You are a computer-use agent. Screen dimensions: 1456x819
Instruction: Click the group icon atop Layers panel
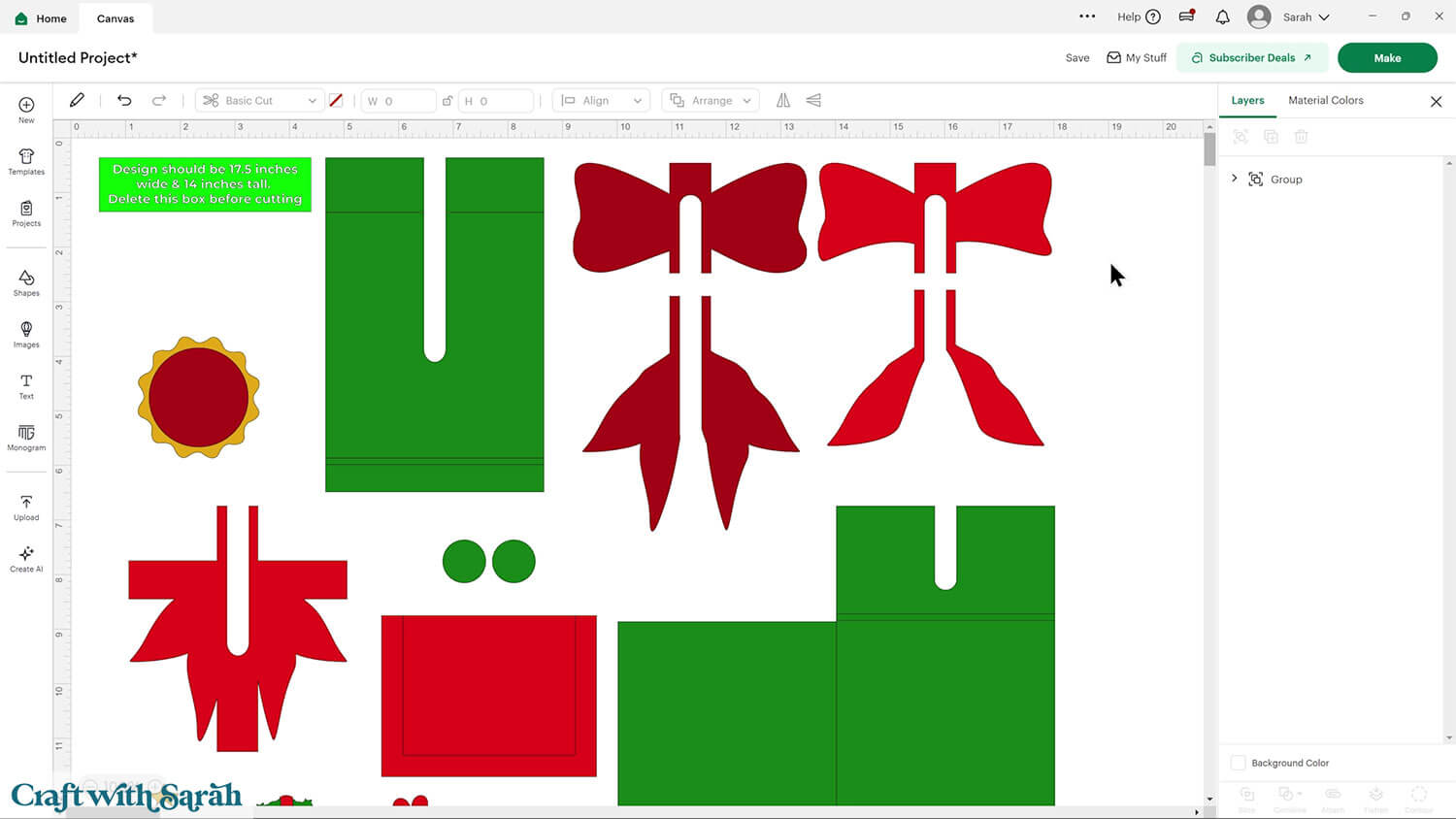tap(1241, 137)
